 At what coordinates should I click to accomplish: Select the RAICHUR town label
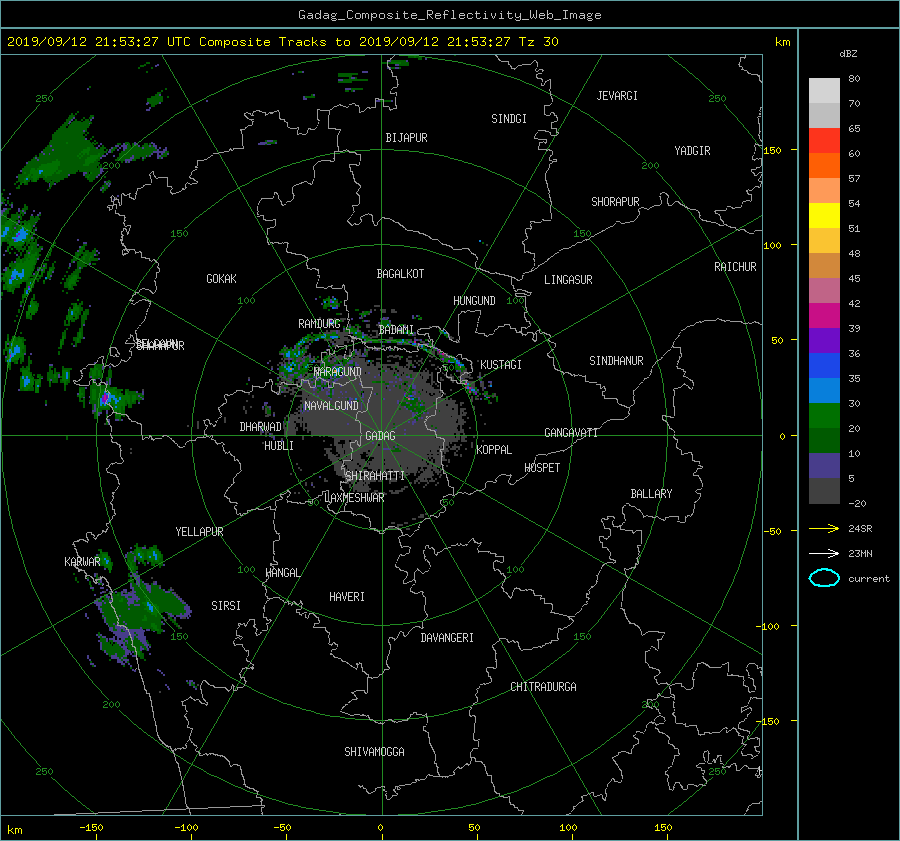(x=735, y=267)
